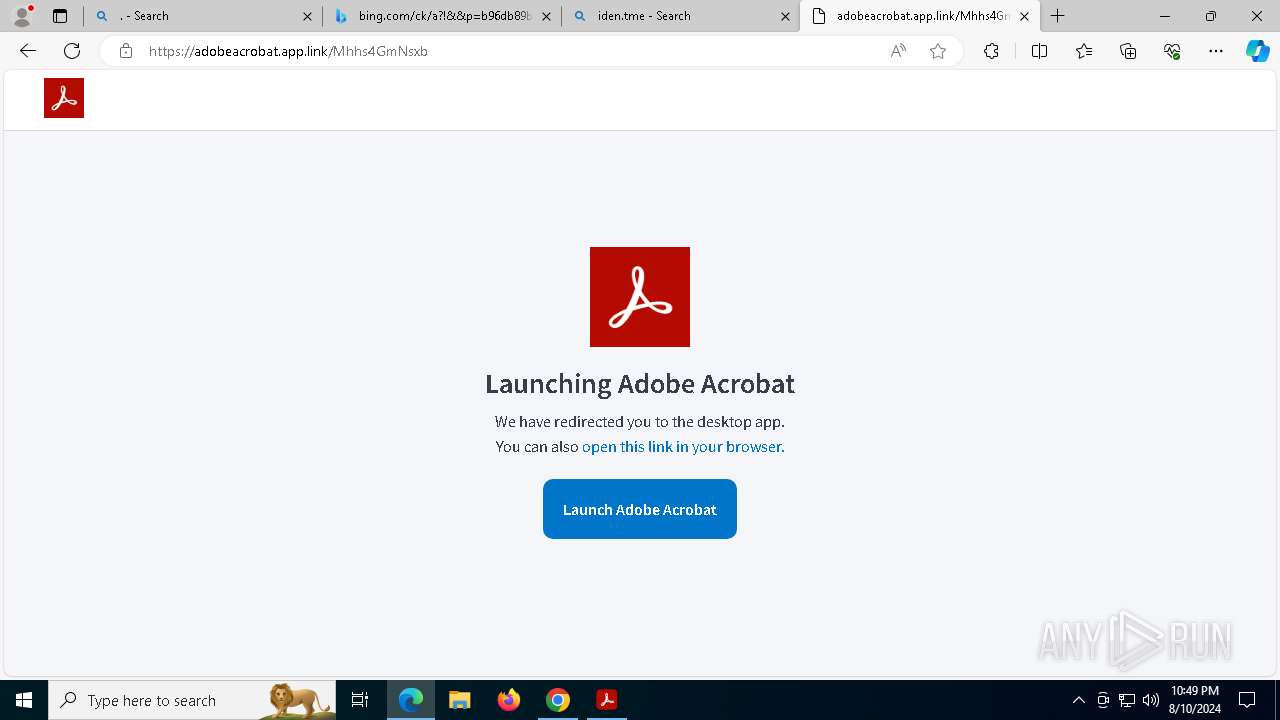View site information lock icon
This screenshot has width=1280, height=720.
pos(126,51)
